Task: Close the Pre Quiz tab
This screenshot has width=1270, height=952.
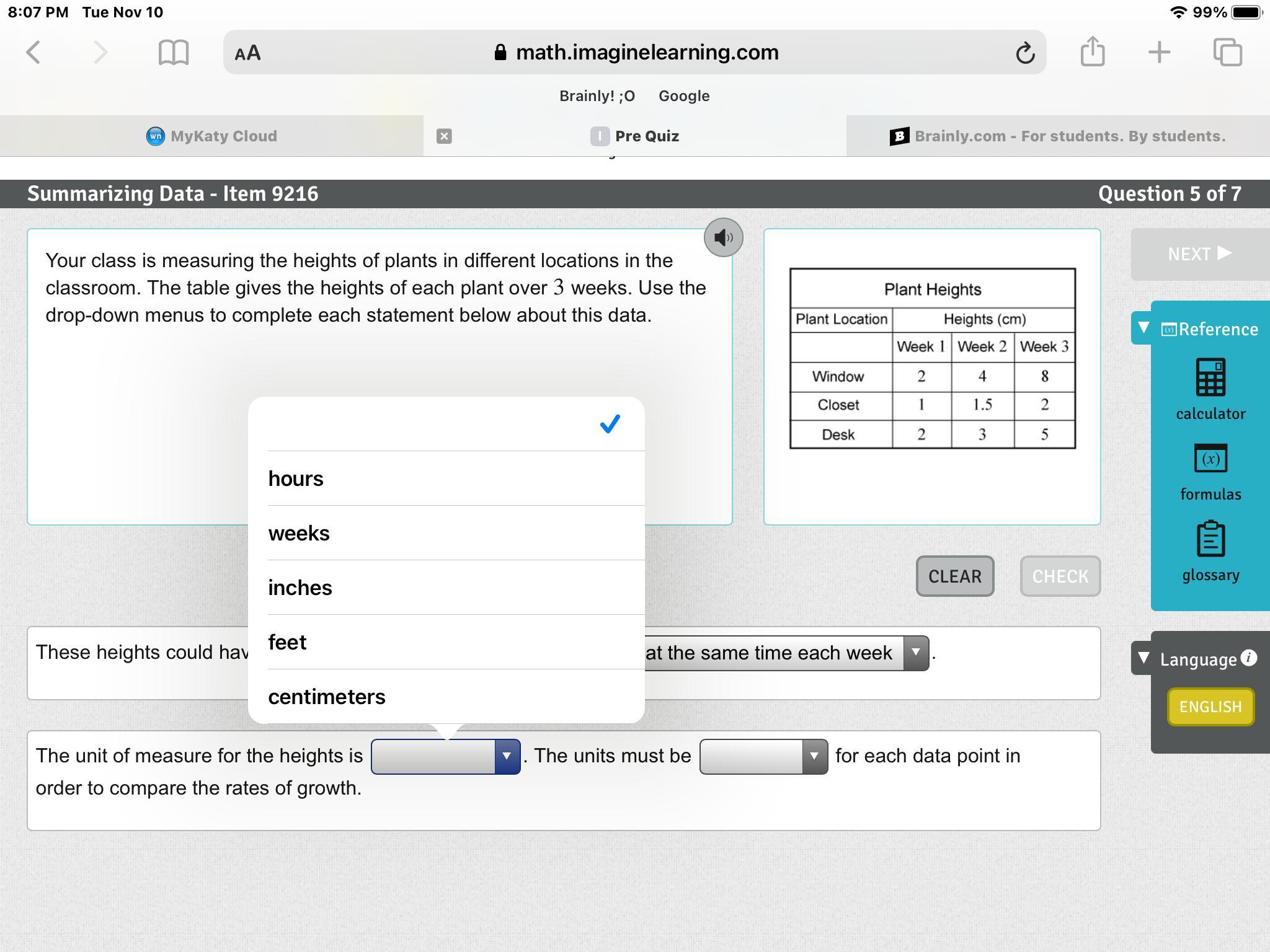Action: 444,136
